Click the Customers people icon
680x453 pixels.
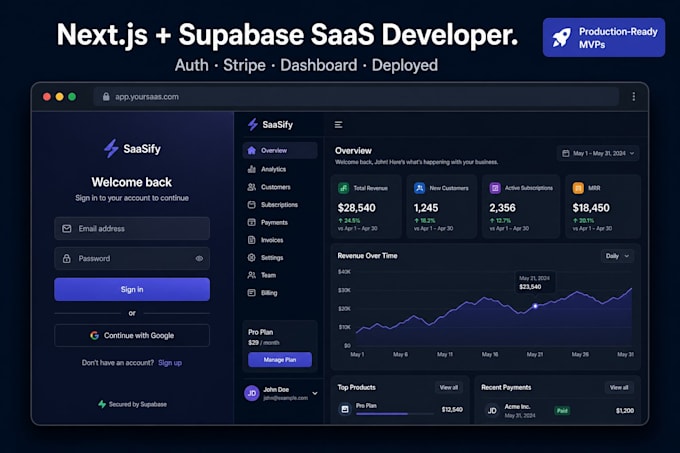tap(251, 187)
